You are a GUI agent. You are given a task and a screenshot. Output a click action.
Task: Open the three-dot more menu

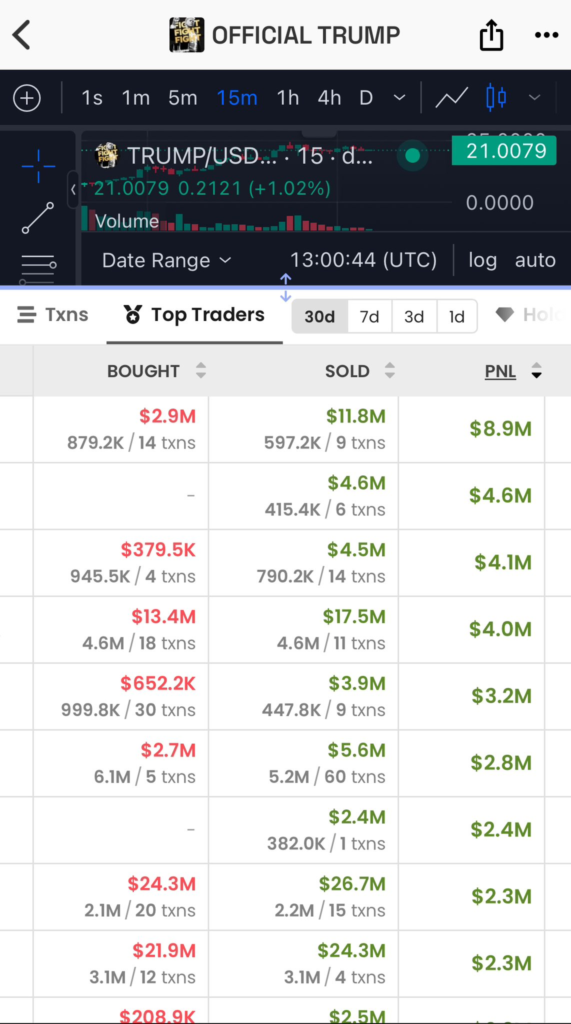[x=546, y=35]
